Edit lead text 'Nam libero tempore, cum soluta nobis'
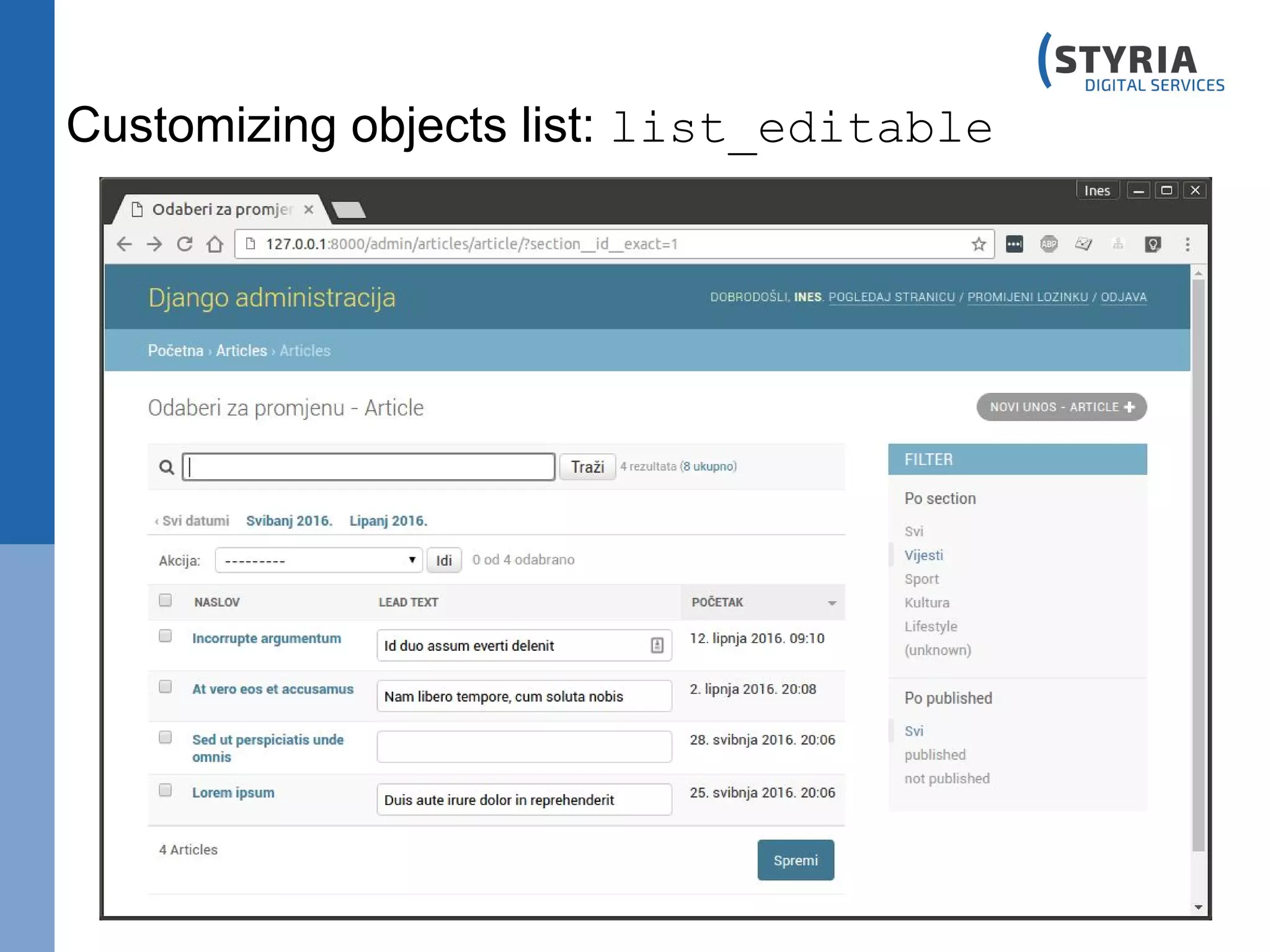1270x952 pixels. [524, 696]
